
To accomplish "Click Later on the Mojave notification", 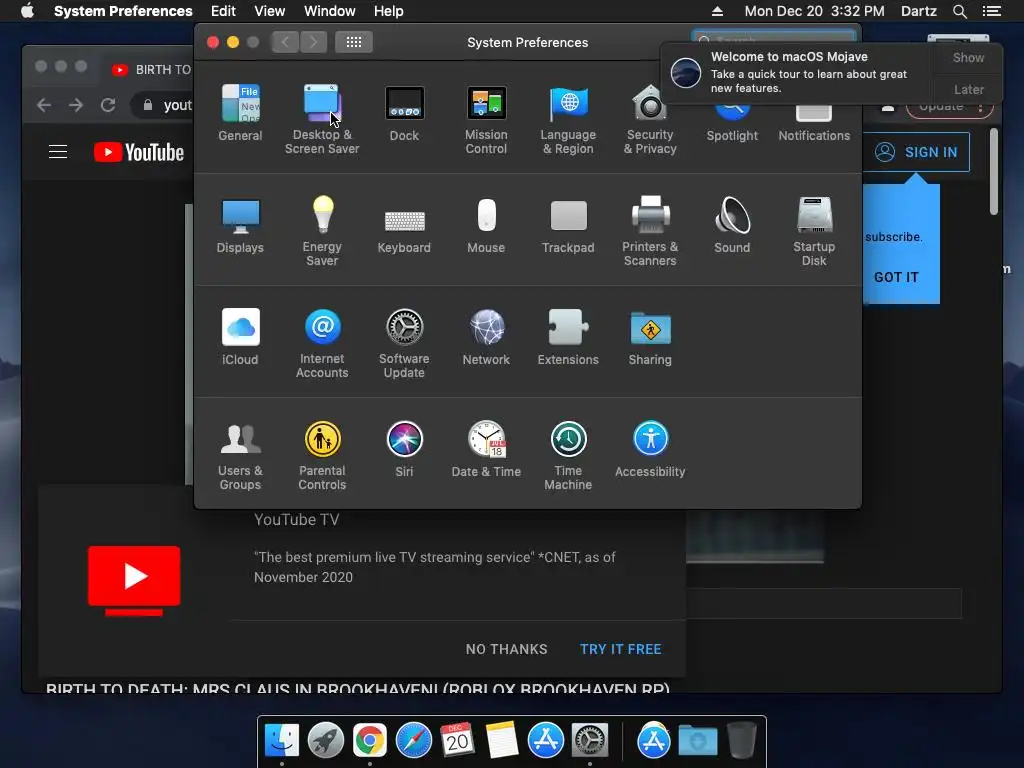I will (x=968, y=89).
